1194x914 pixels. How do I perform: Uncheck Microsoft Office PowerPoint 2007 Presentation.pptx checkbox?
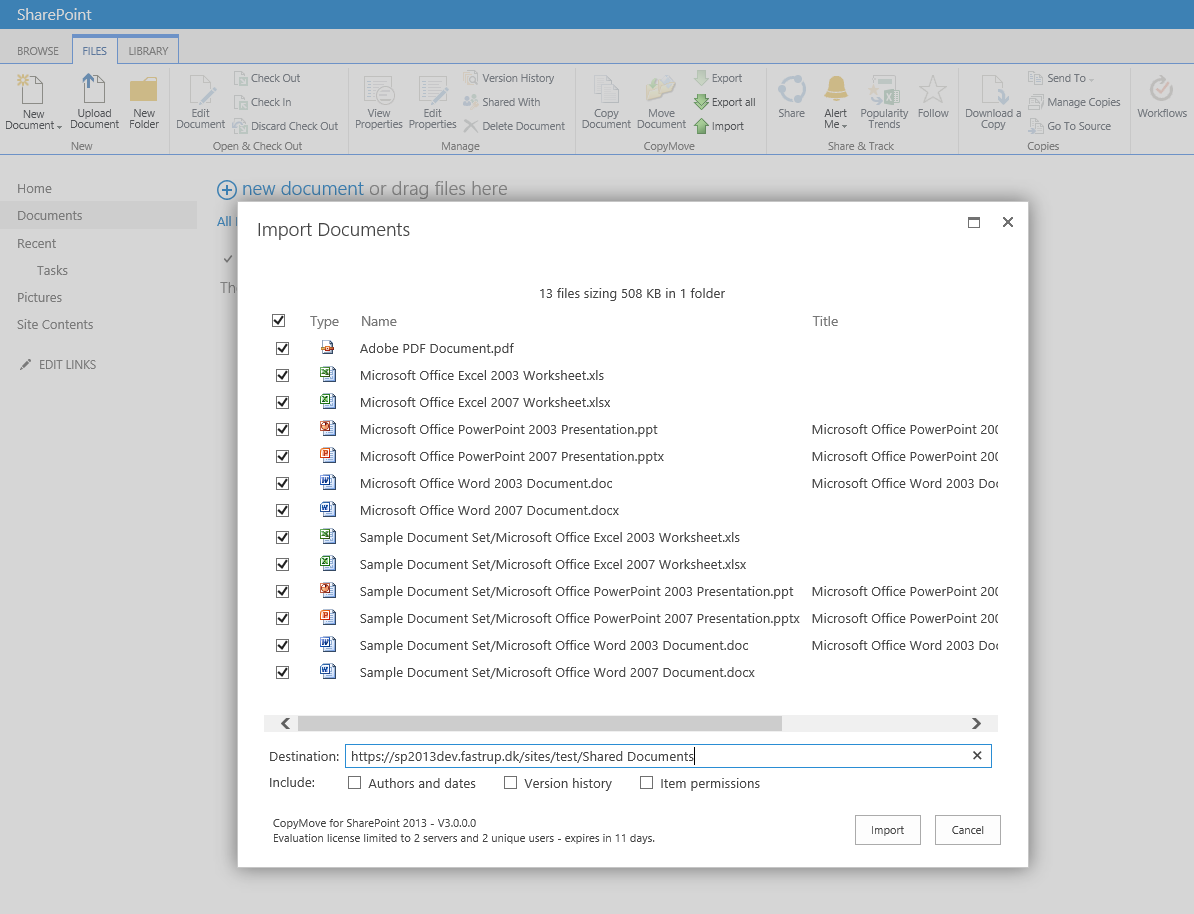283,456
